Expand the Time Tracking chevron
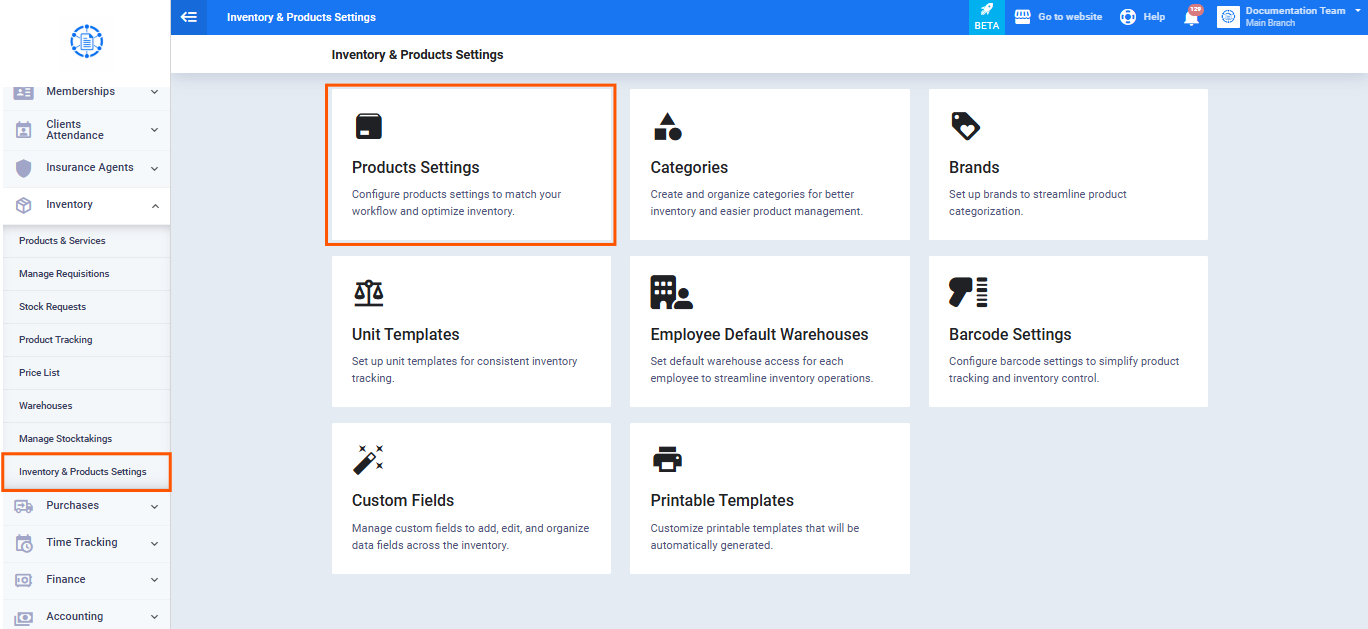 coord(154,543)
